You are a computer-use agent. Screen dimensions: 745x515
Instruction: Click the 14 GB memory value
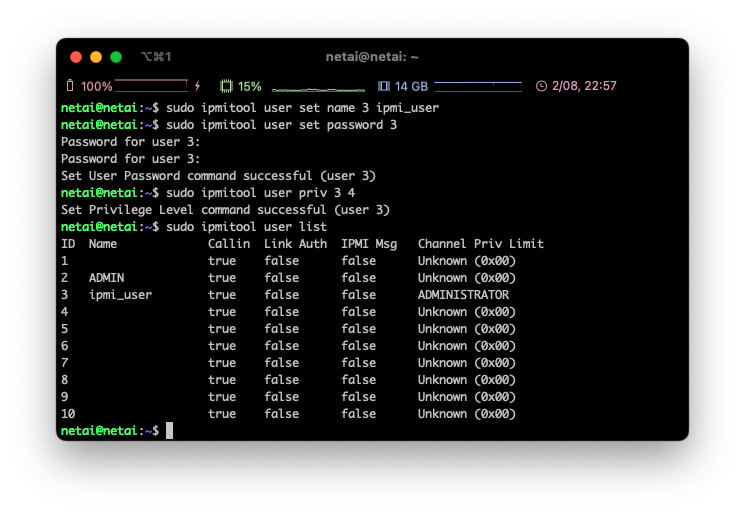click(411, 86)
